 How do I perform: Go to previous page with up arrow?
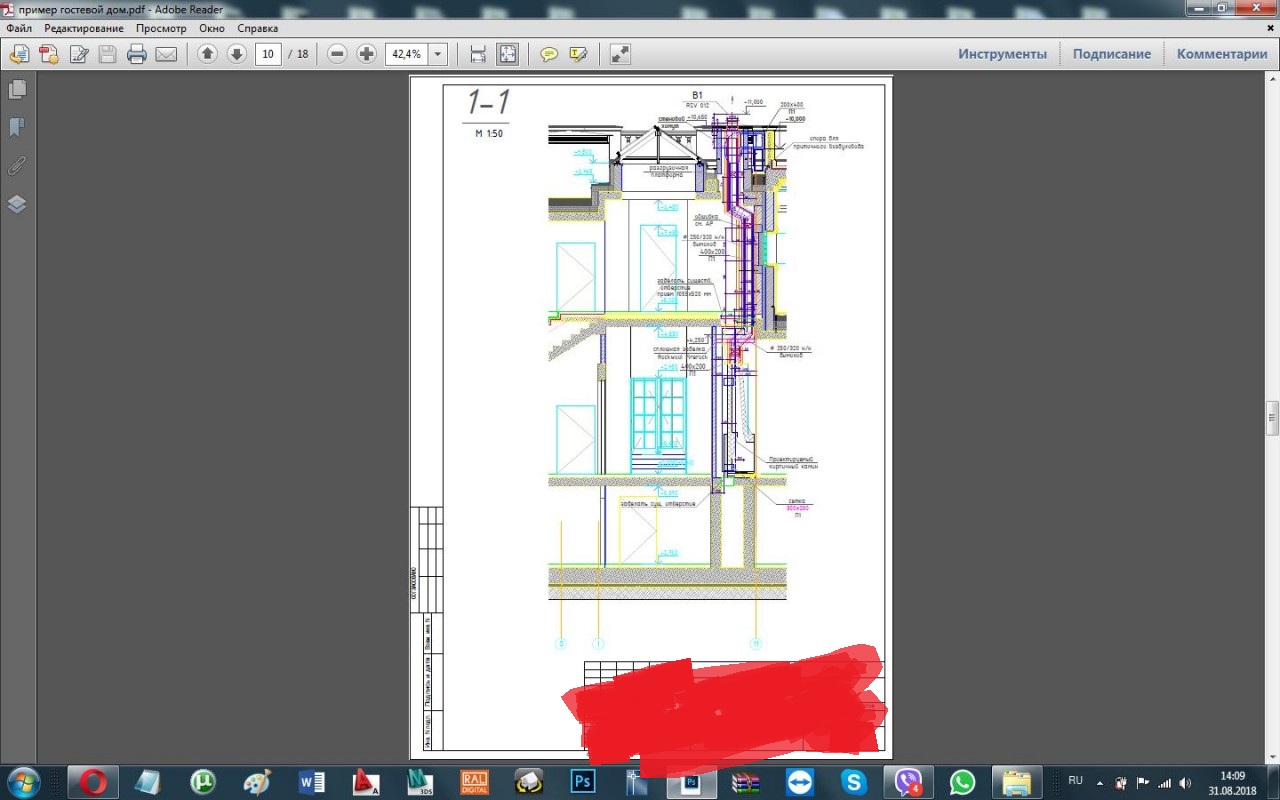point(207,54)
